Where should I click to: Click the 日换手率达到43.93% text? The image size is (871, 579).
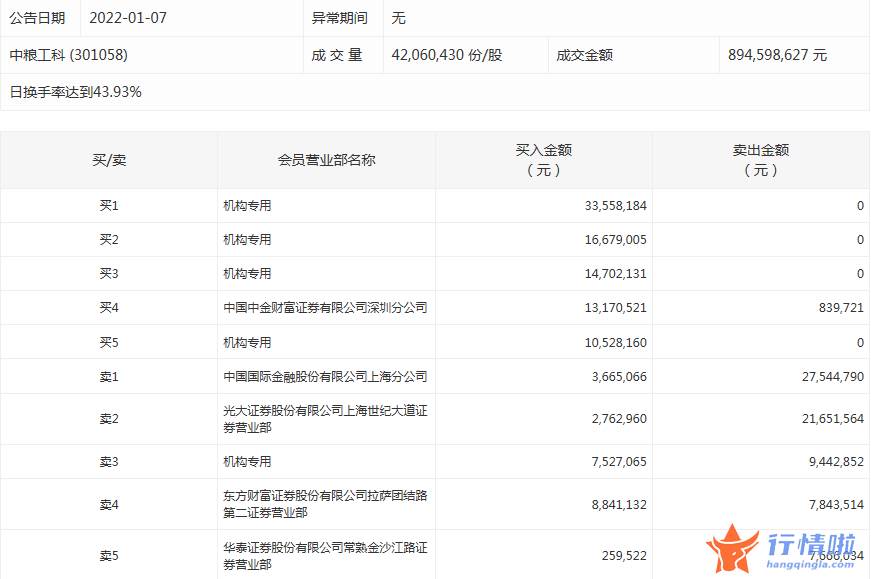(x=76, y=92)
